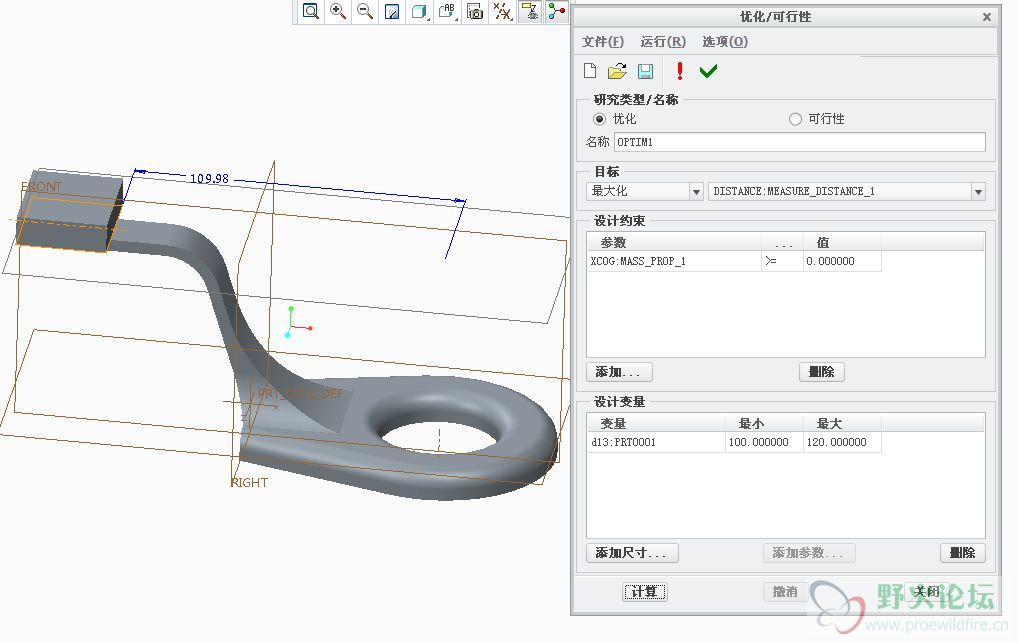Click the 删除 button under design variables
Viewport: 1018px width, 643px height.
tap(963, 553)
